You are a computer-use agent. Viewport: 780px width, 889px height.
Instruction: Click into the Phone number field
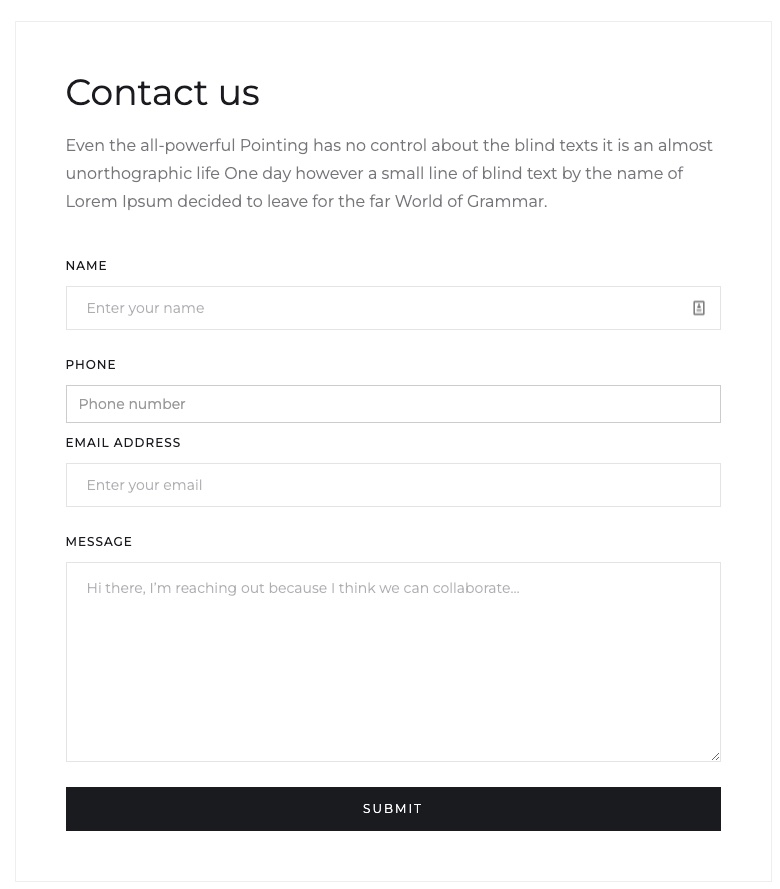pyautogui.click(x=393, y=404)
